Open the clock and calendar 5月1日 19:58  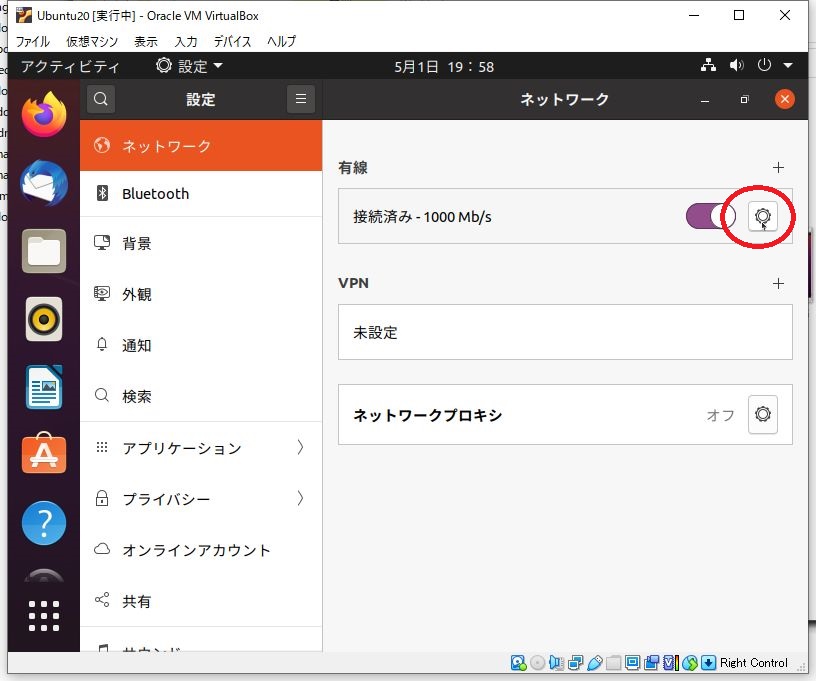444,67
